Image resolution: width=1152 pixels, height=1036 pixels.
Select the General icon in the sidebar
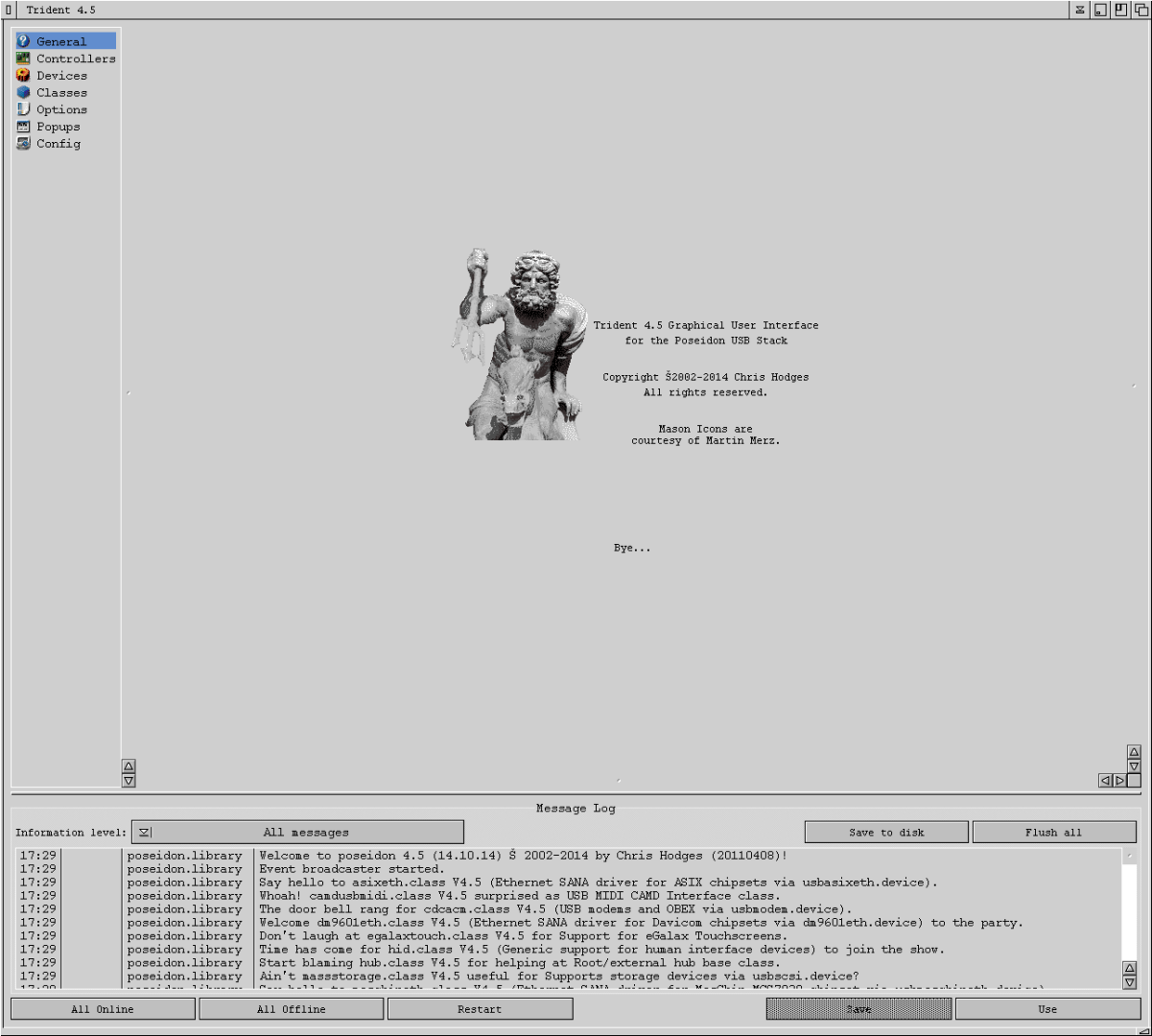(x=23, y=41)
